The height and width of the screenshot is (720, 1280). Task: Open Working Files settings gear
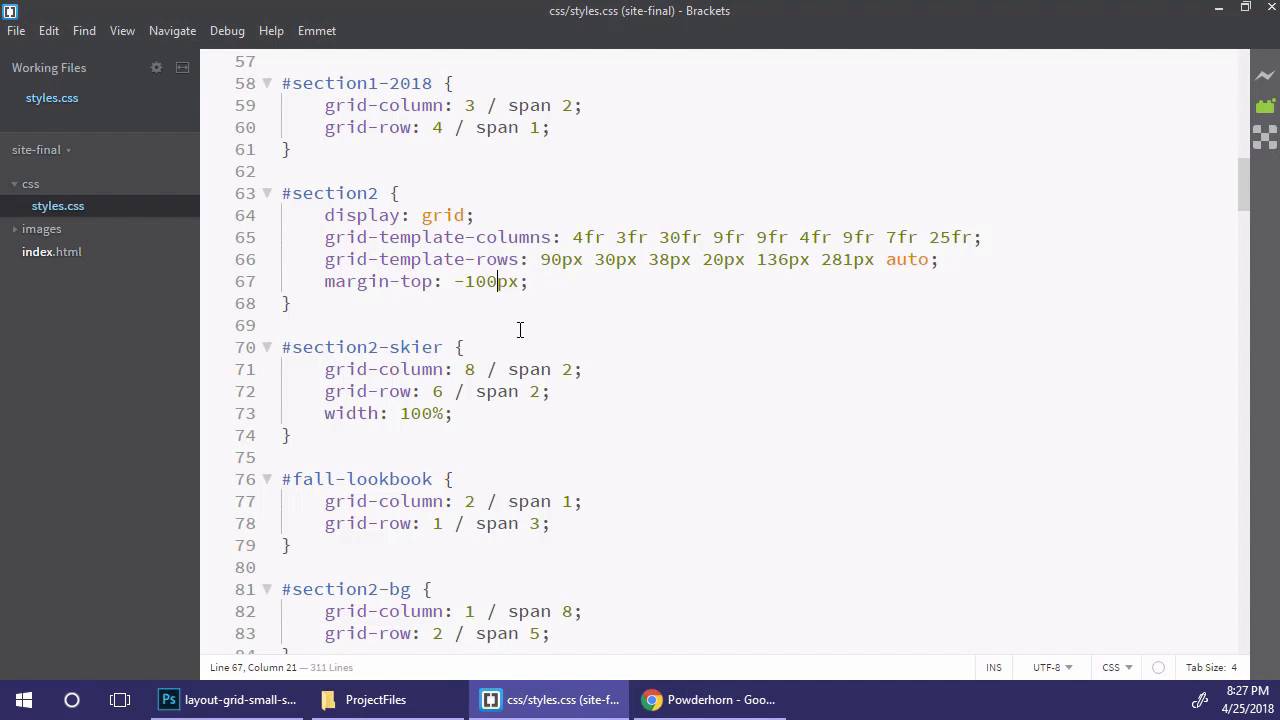click(x=156, y=67)
